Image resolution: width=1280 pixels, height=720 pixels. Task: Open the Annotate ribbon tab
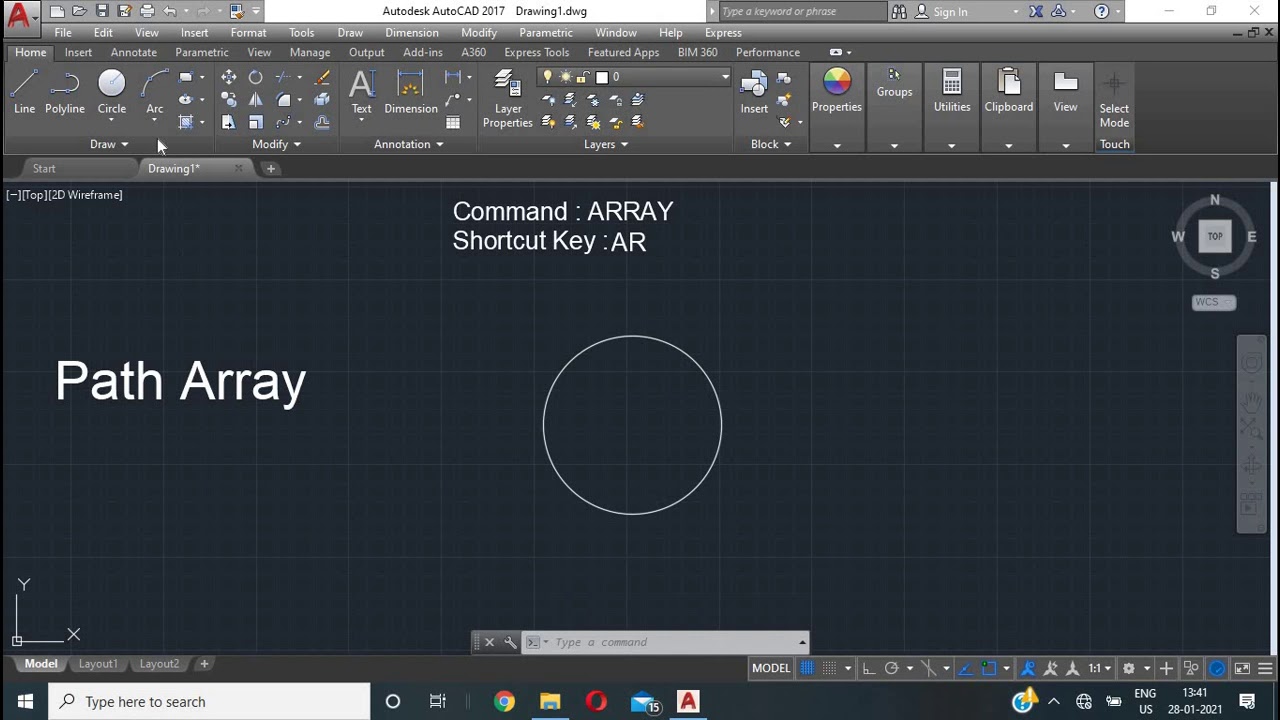(x=133, y=52)
